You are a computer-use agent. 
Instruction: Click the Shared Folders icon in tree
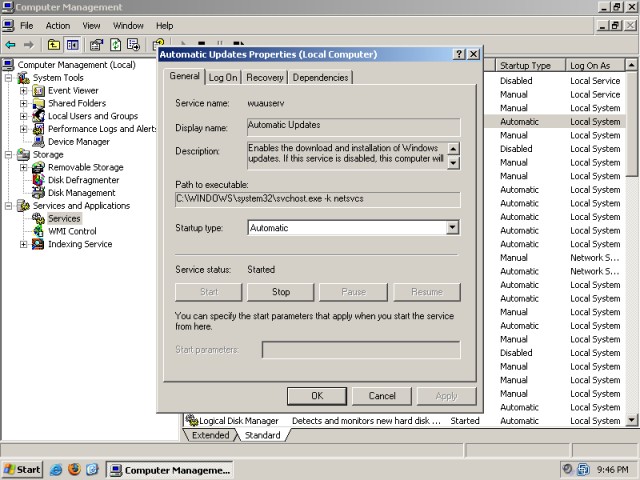click(38, 103)
